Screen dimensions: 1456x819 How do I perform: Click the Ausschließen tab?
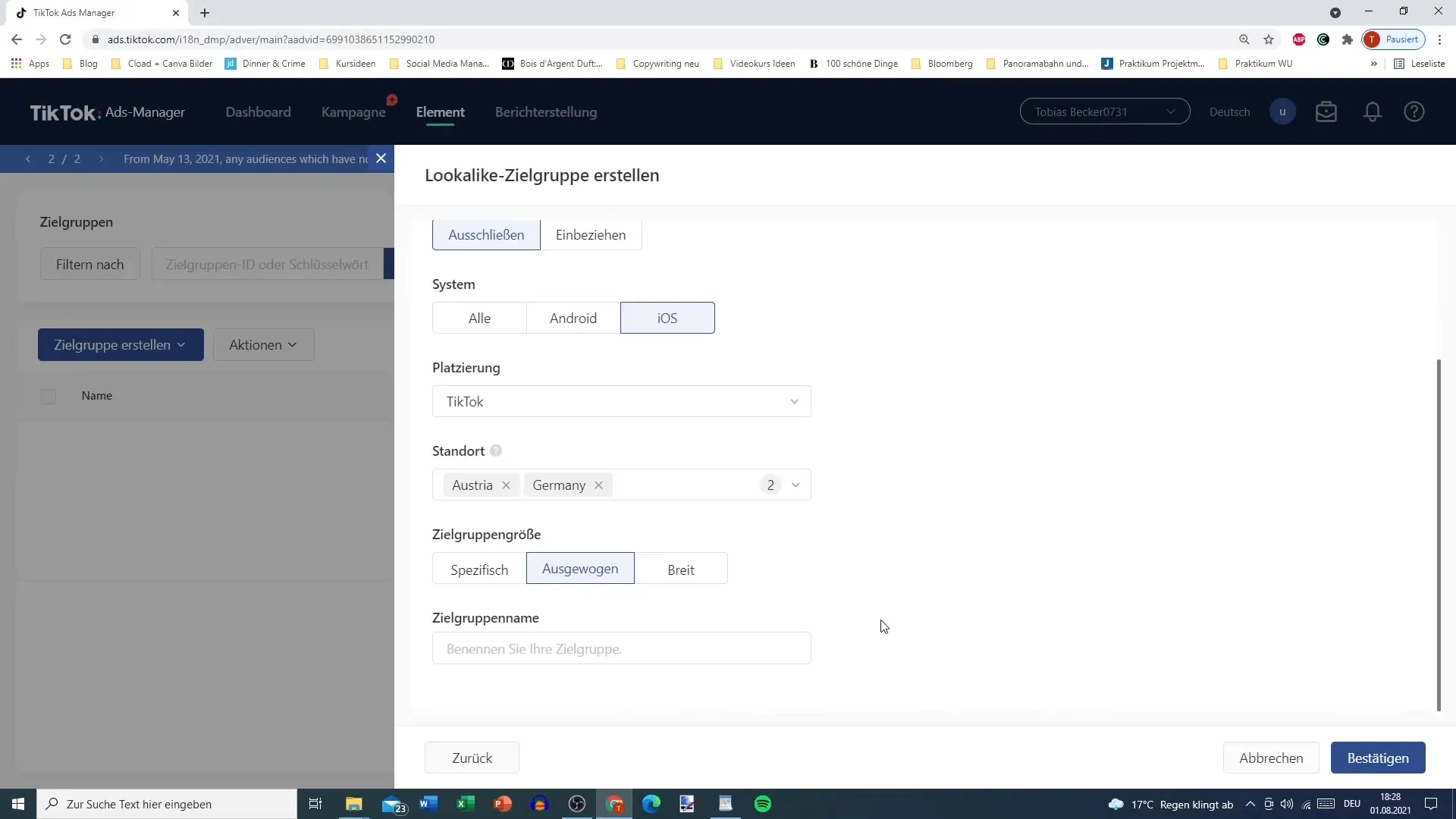click(487, 235)
